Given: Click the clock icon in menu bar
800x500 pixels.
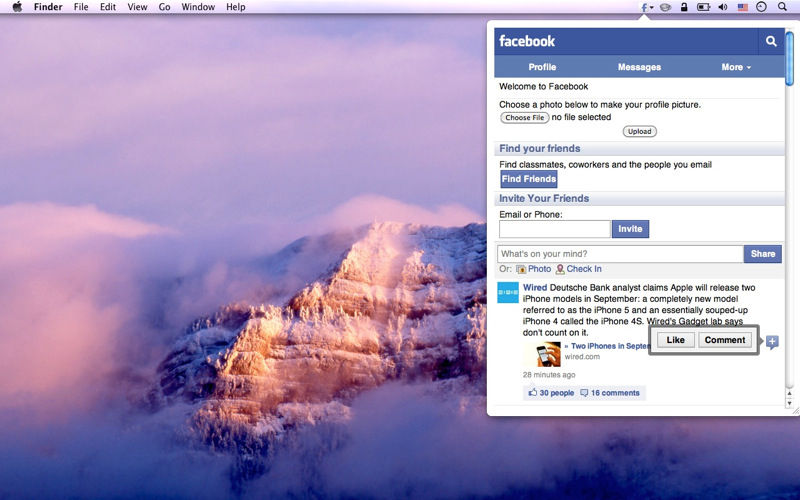Looking at the screenshot, I should [761, 7].
